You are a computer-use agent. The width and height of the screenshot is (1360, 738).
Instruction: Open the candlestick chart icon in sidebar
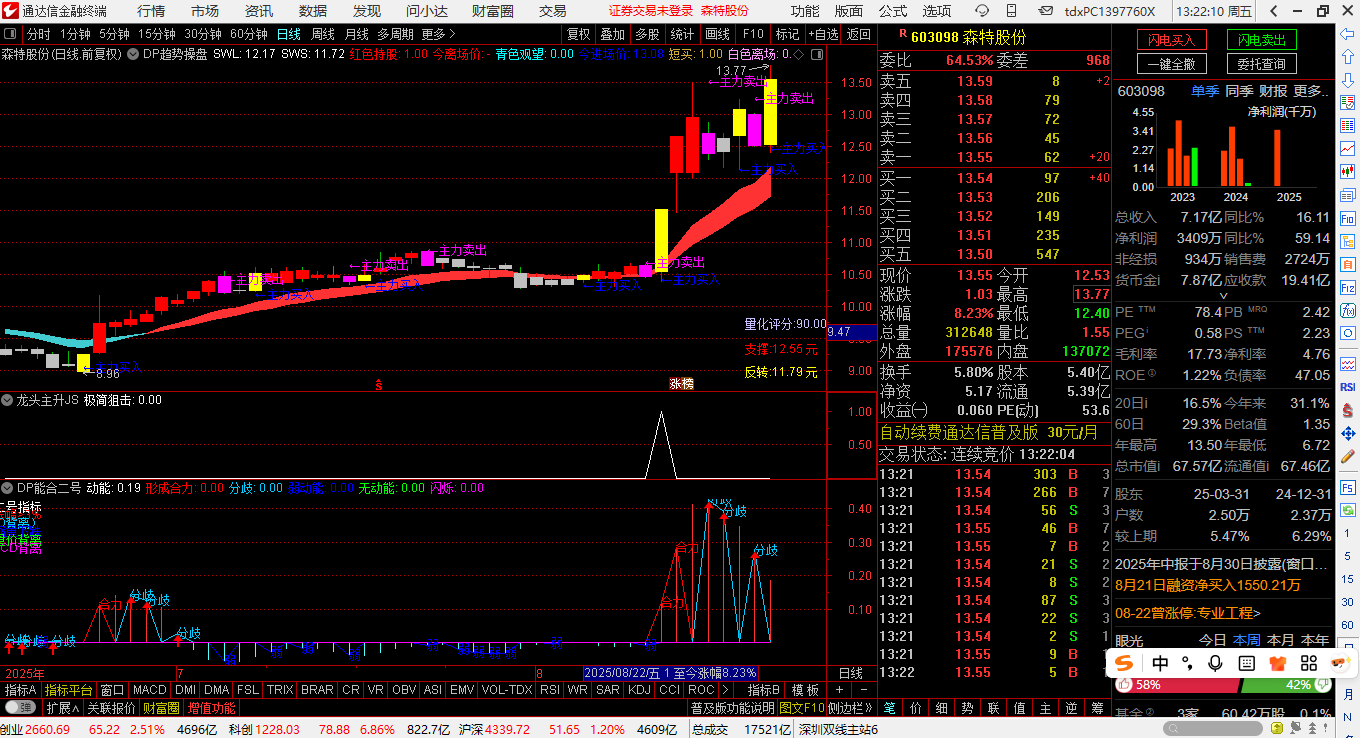click(1347, 171)
